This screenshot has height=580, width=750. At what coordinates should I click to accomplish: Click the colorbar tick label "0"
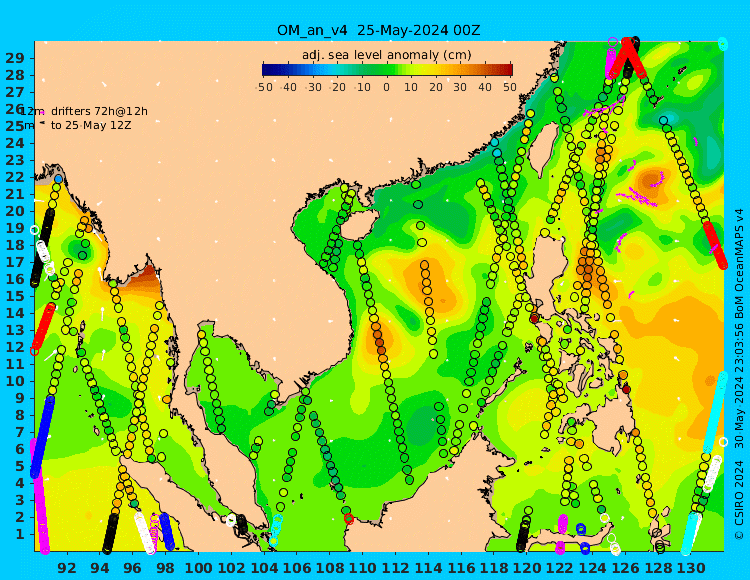[x=386, y=88]
